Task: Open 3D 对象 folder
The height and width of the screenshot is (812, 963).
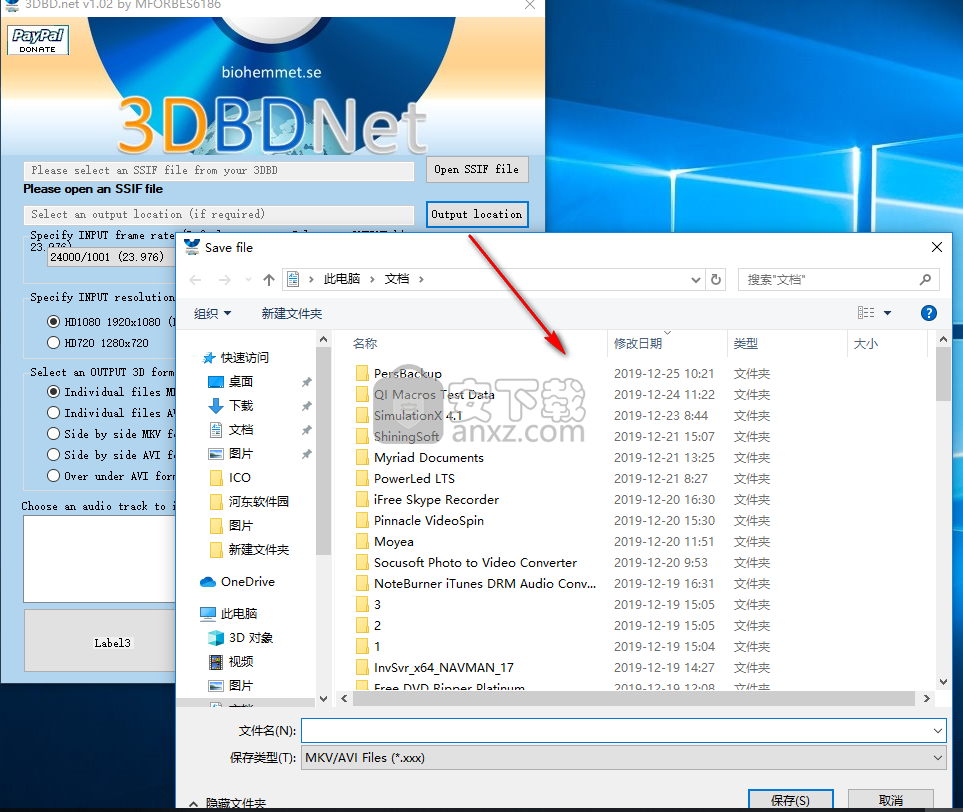Action: coord(251,638)
